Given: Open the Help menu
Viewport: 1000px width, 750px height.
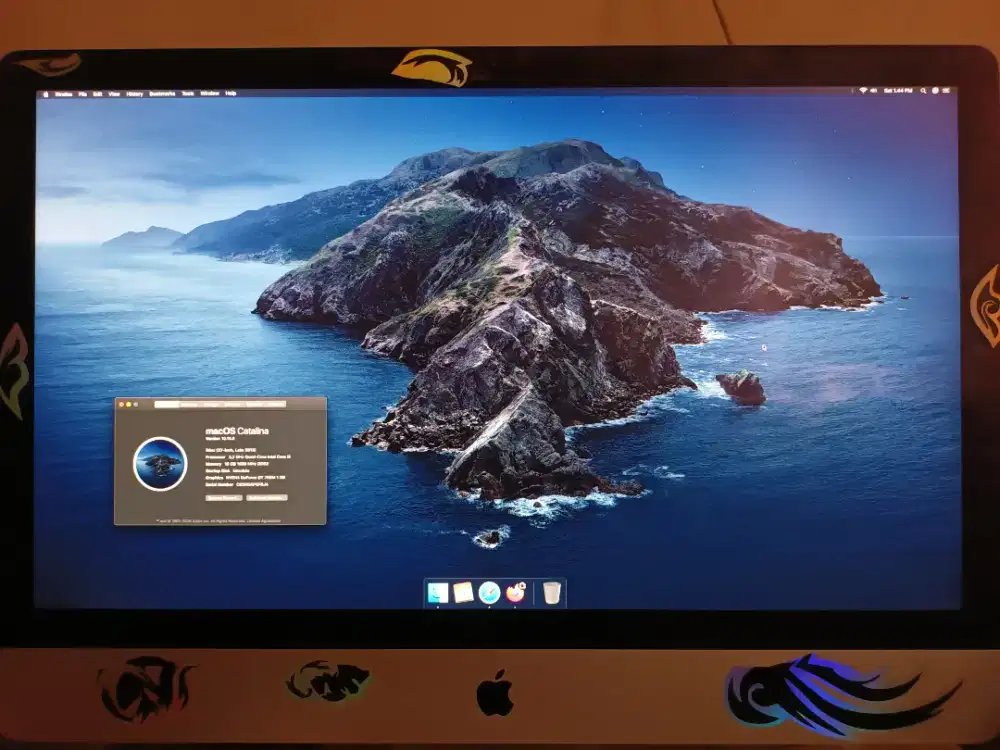Looking at the screenshot, I should pyautogui.click(x=231, y=94).
